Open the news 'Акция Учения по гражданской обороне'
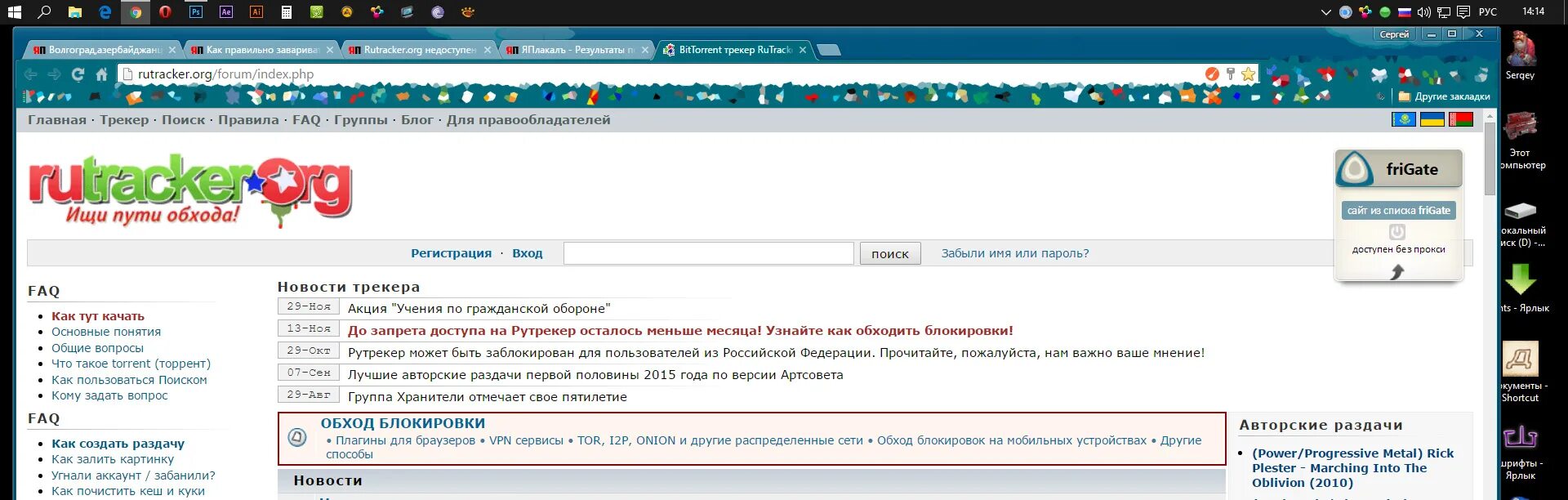1568x500 pixels. [x=479, y=309]
